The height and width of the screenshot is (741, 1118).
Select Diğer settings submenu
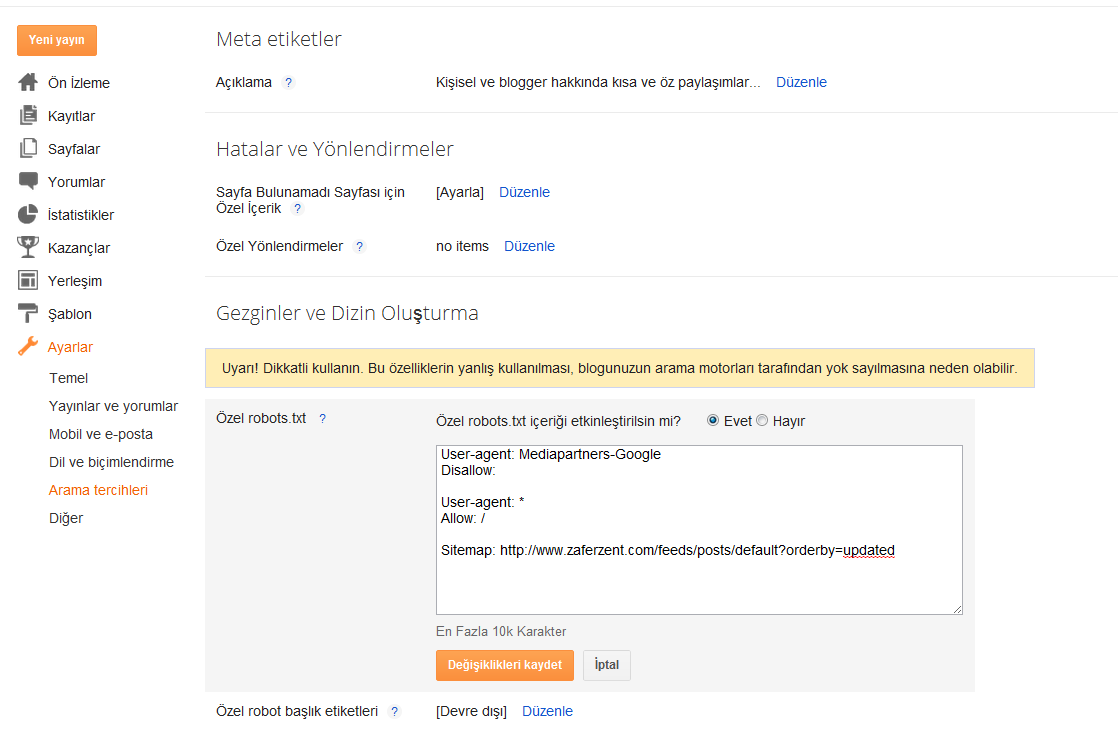point(66,518)
